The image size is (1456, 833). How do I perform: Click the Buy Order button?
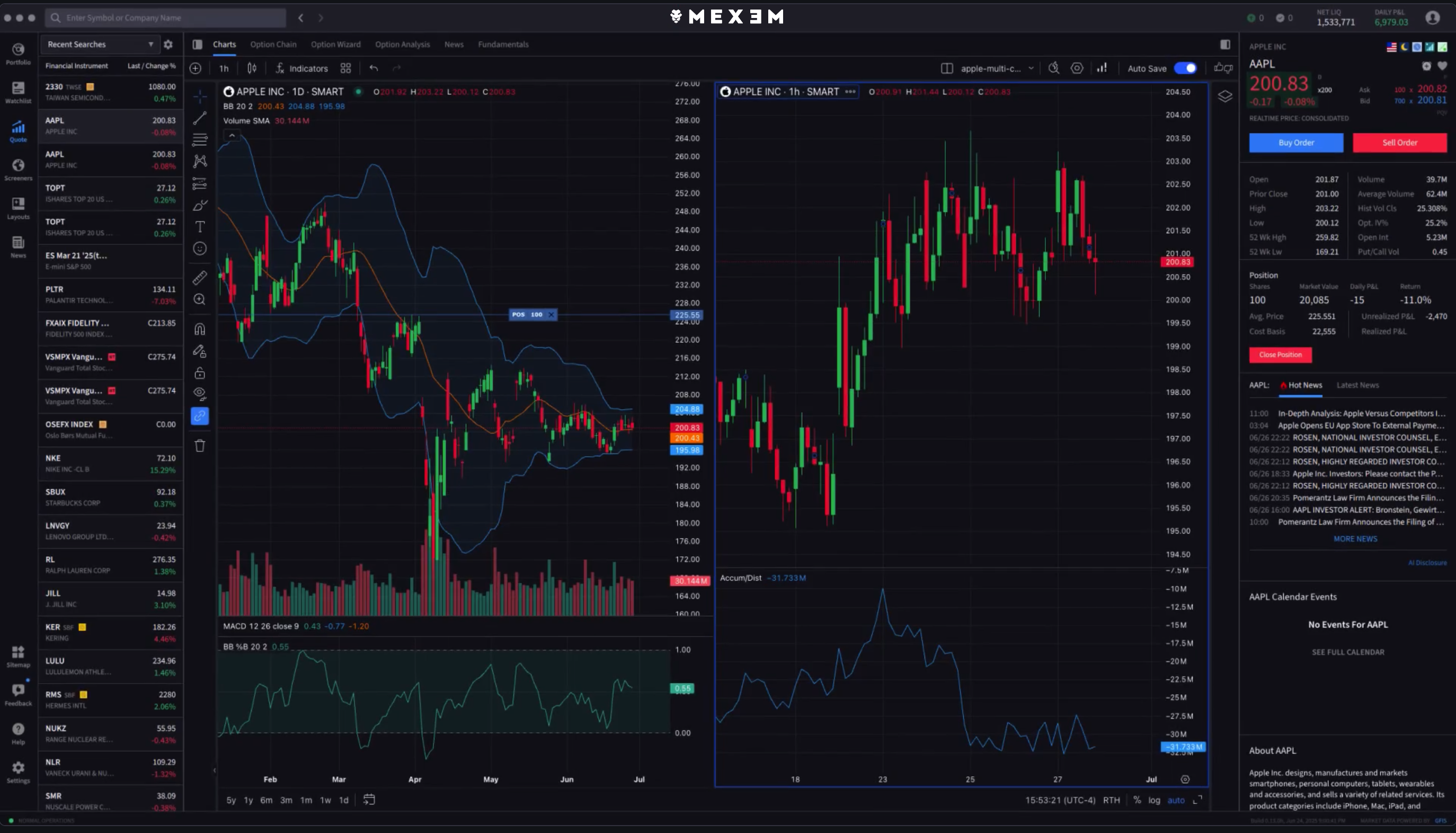[1296, 143]
